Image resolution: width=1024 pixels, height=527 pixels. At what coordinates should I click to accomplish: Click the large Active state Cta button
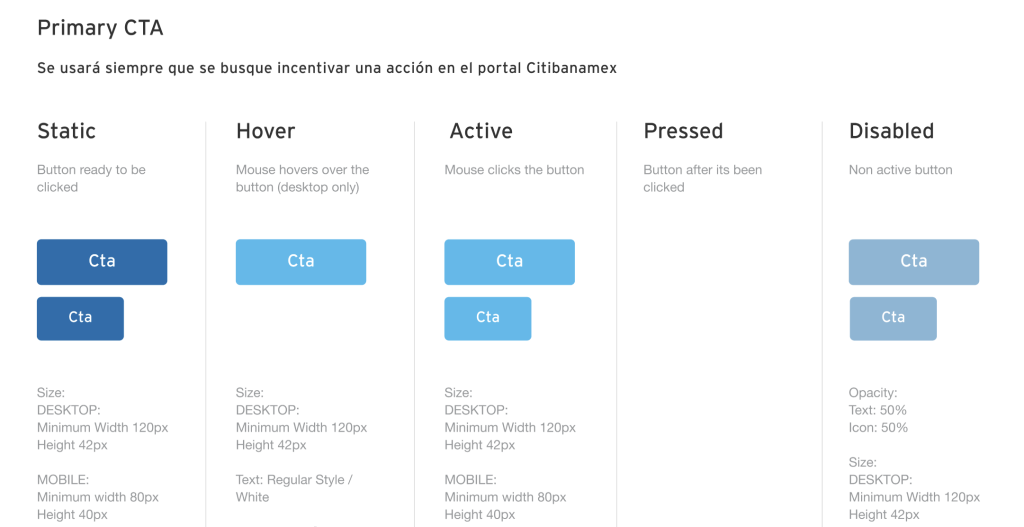pyautogui.click(x=509, y=262)
